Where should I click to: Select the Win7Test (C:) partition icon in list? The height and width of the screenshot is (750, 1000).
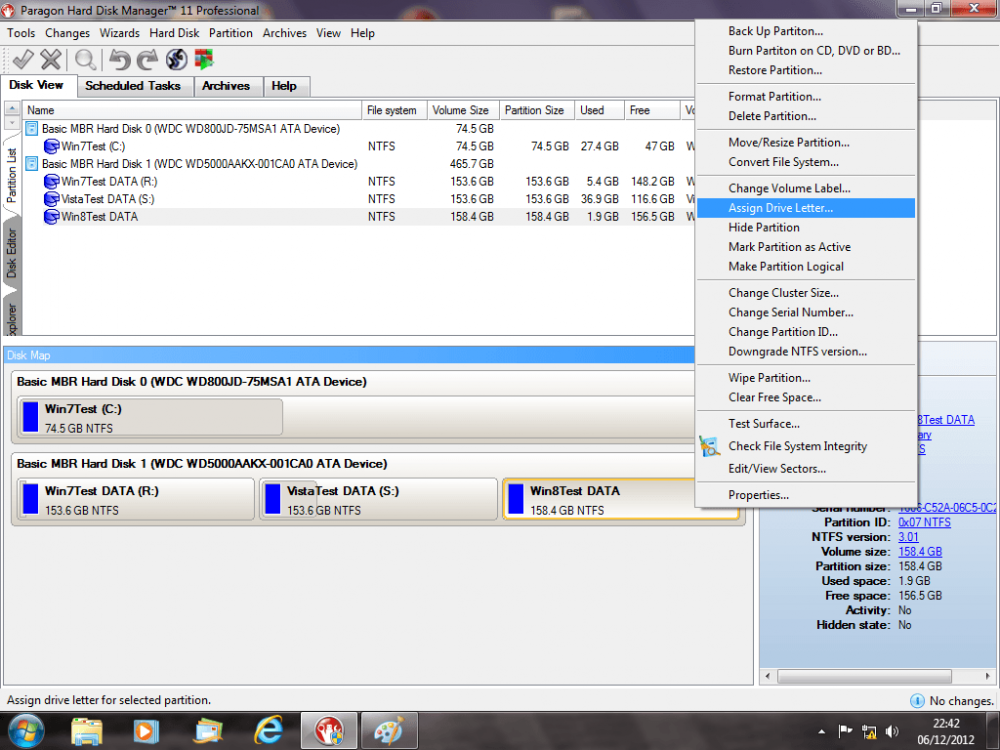51,147
